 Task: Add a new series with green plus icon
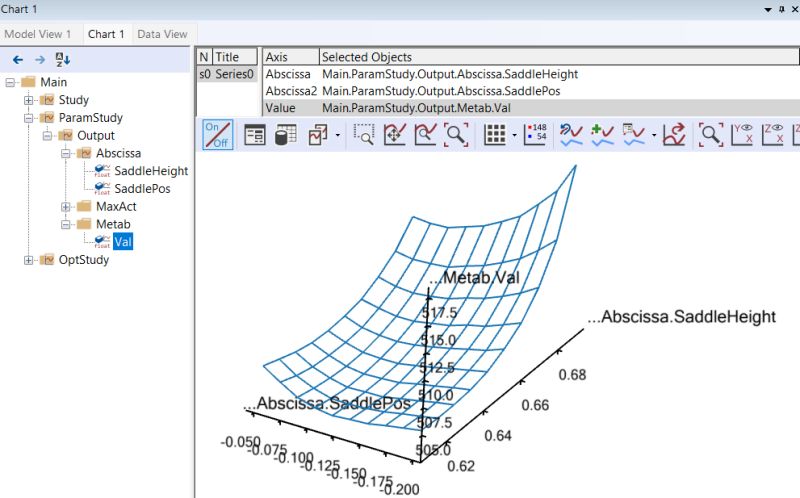click(x=602, y=135)
